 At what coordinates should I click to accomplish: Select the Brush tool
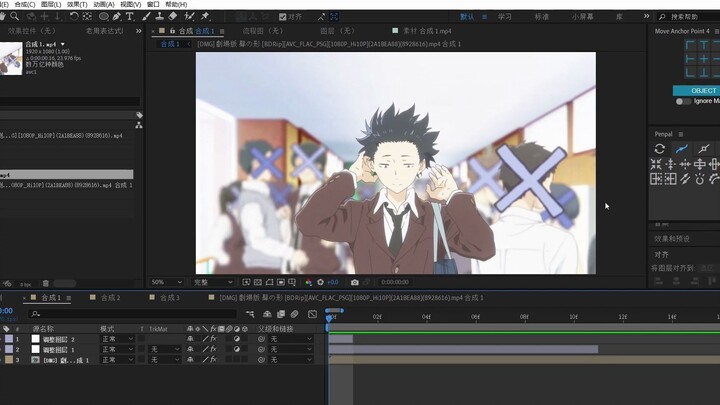[146, 17]
